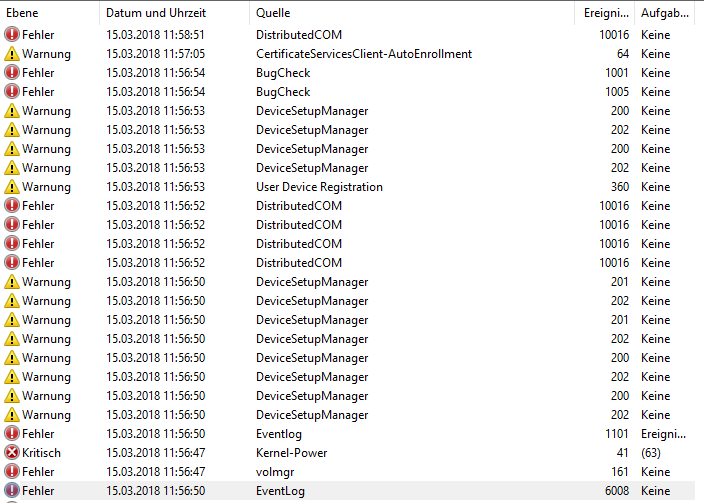The width and height of the screenshot is (704, 503).
Task: Click error icon for BugCheck event 1001
Action: 12,73
